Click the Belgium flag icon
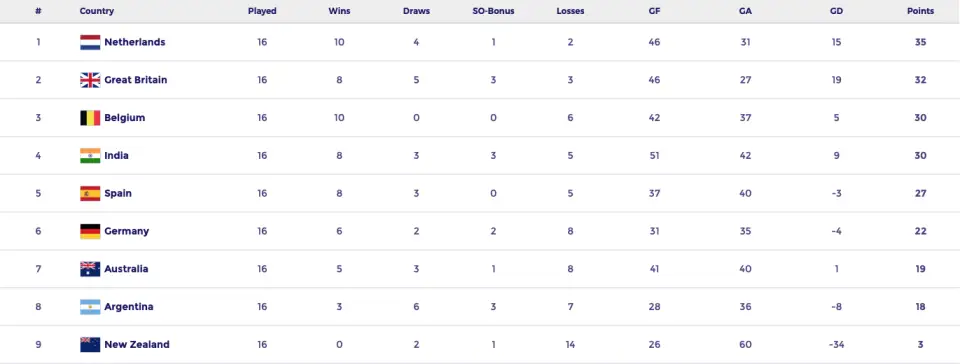Screen dimensions: 960x364 (x=90, y=118)
